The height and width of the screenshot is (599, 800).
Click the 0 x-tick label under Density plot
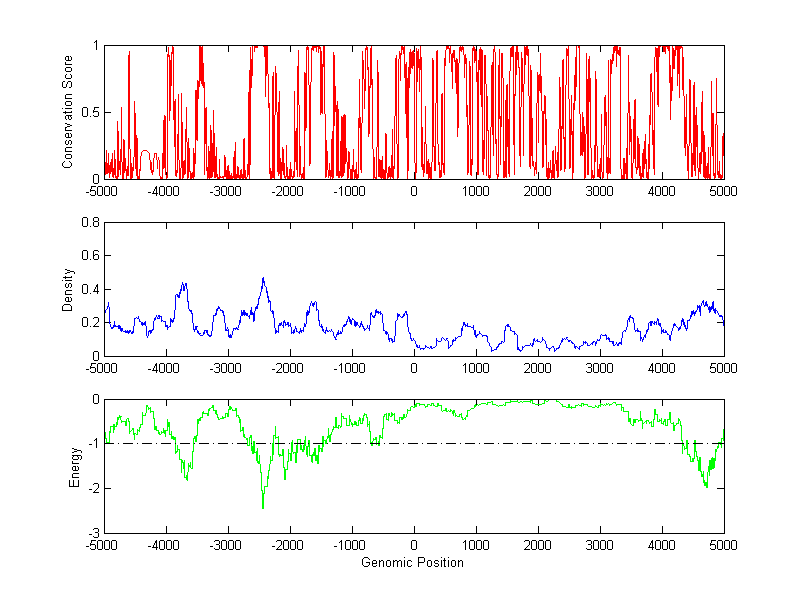pos(414,368)
